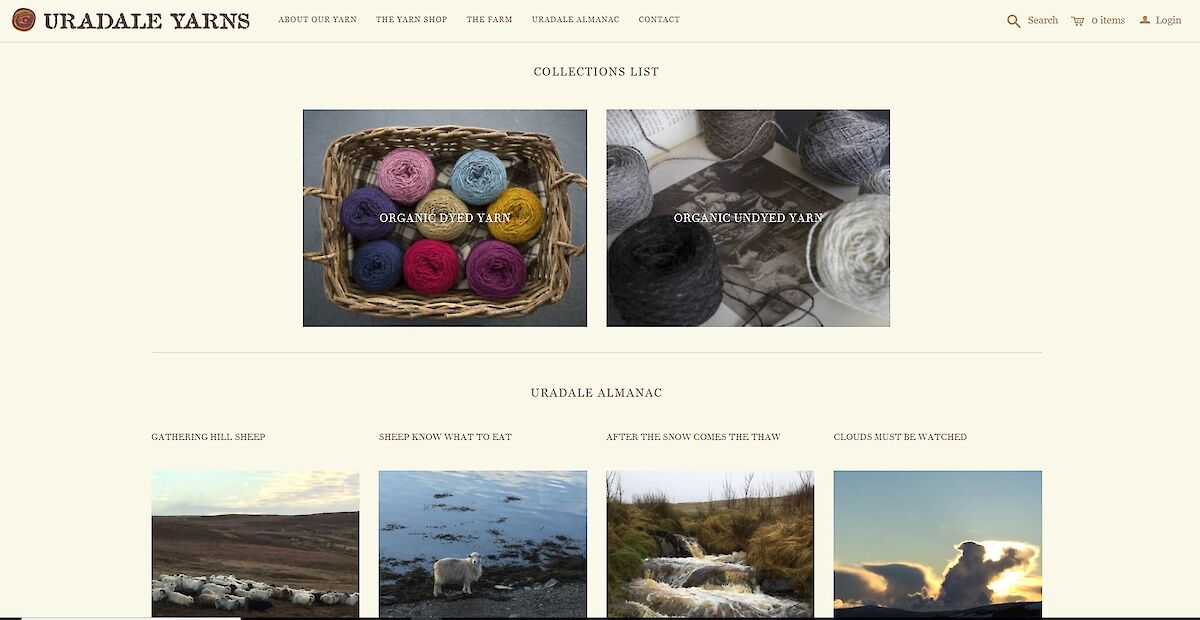Click the Login person icon
The image size is (1200, 620).
pos(1145,20)
